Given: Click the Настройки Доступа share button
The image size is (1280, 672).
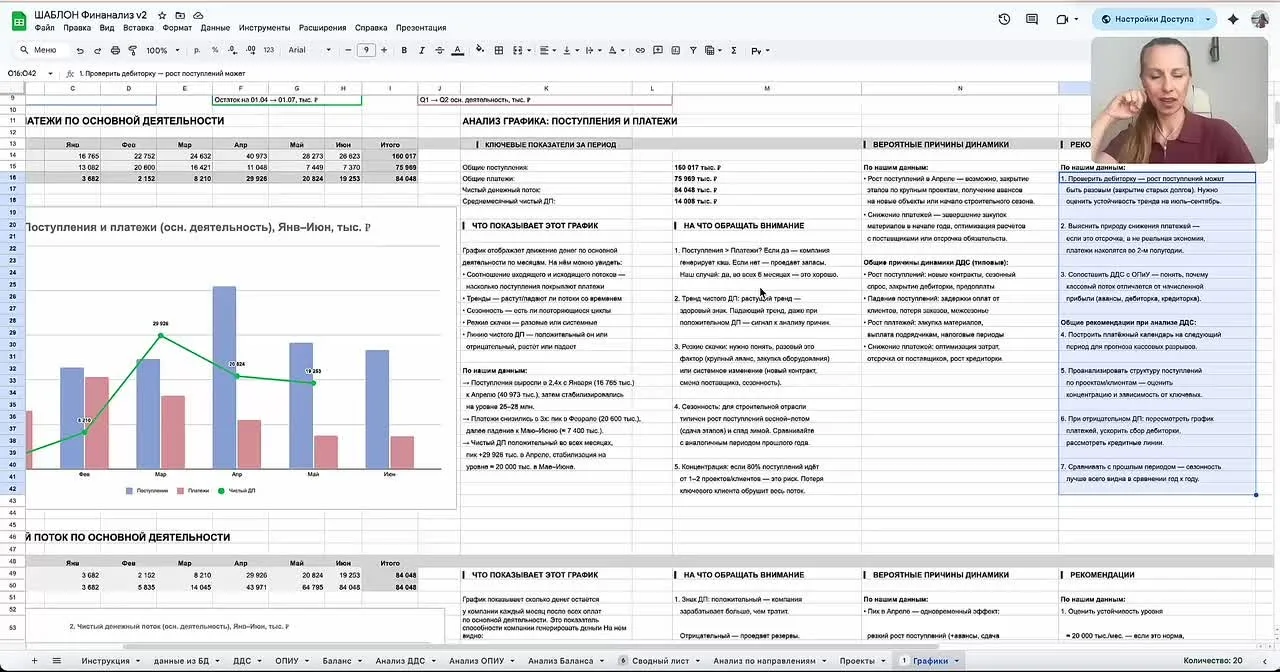Looking at the screenshot, I should (x=1147, y=19).
